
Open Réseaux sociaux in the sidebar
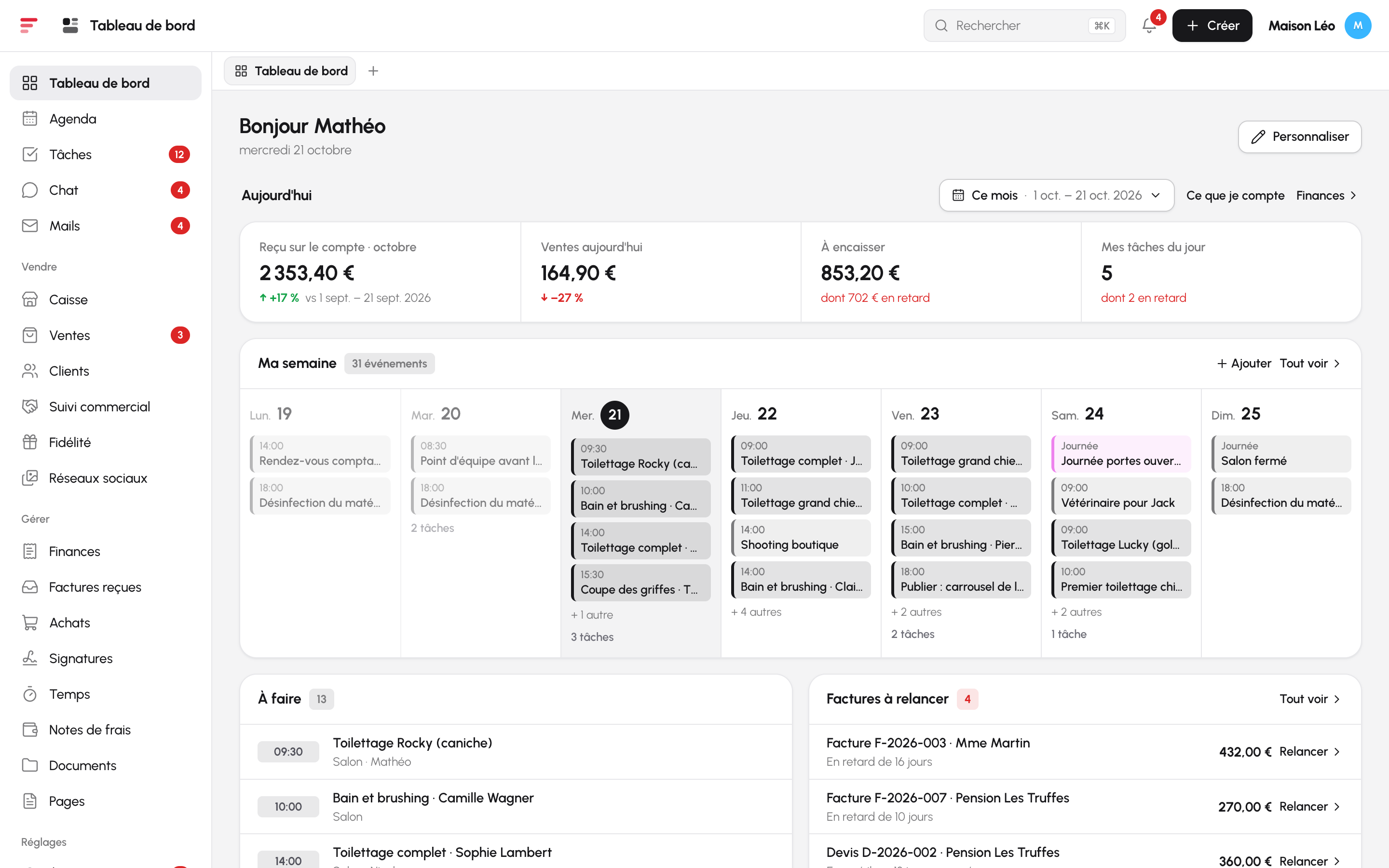click(106, 478)
